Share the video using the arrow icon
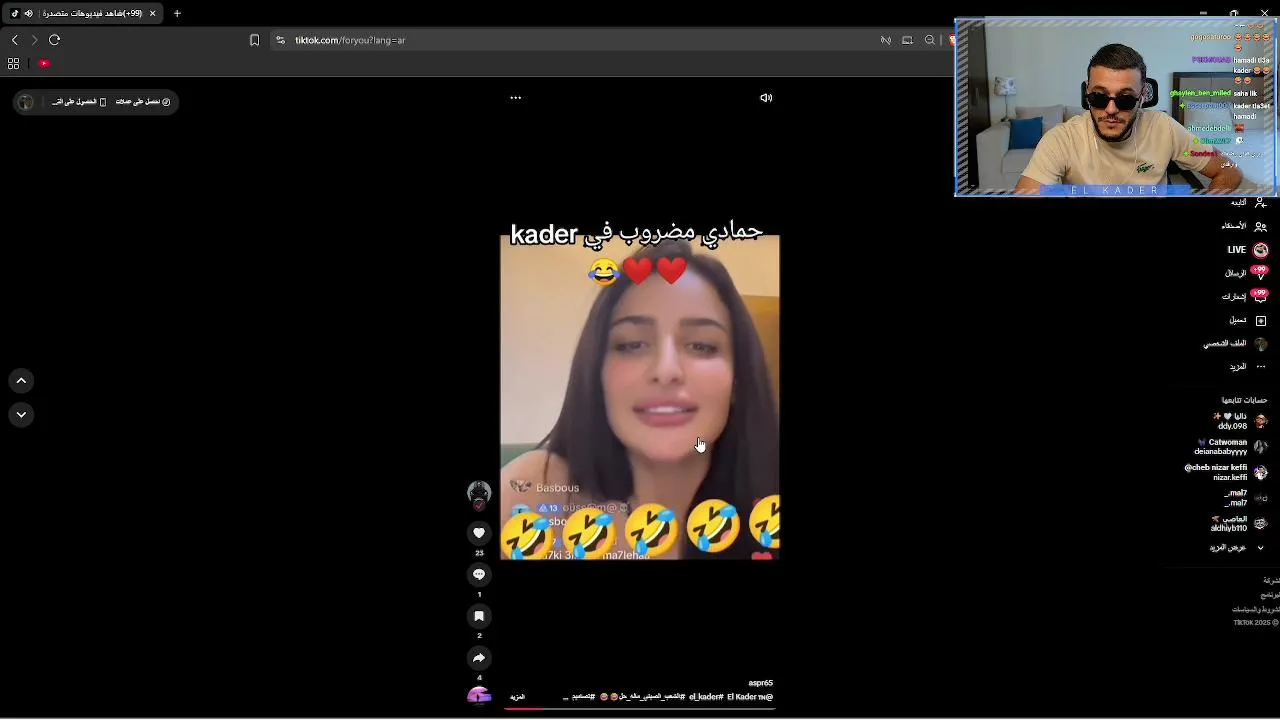 pos(479,658)
